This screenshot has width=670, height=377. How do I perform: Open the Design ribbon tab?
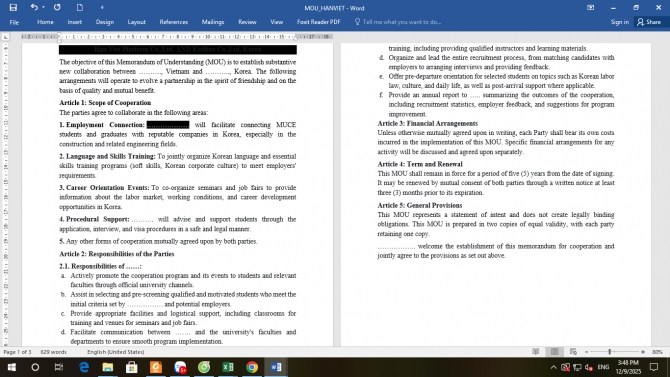click(x=105, y=22)
